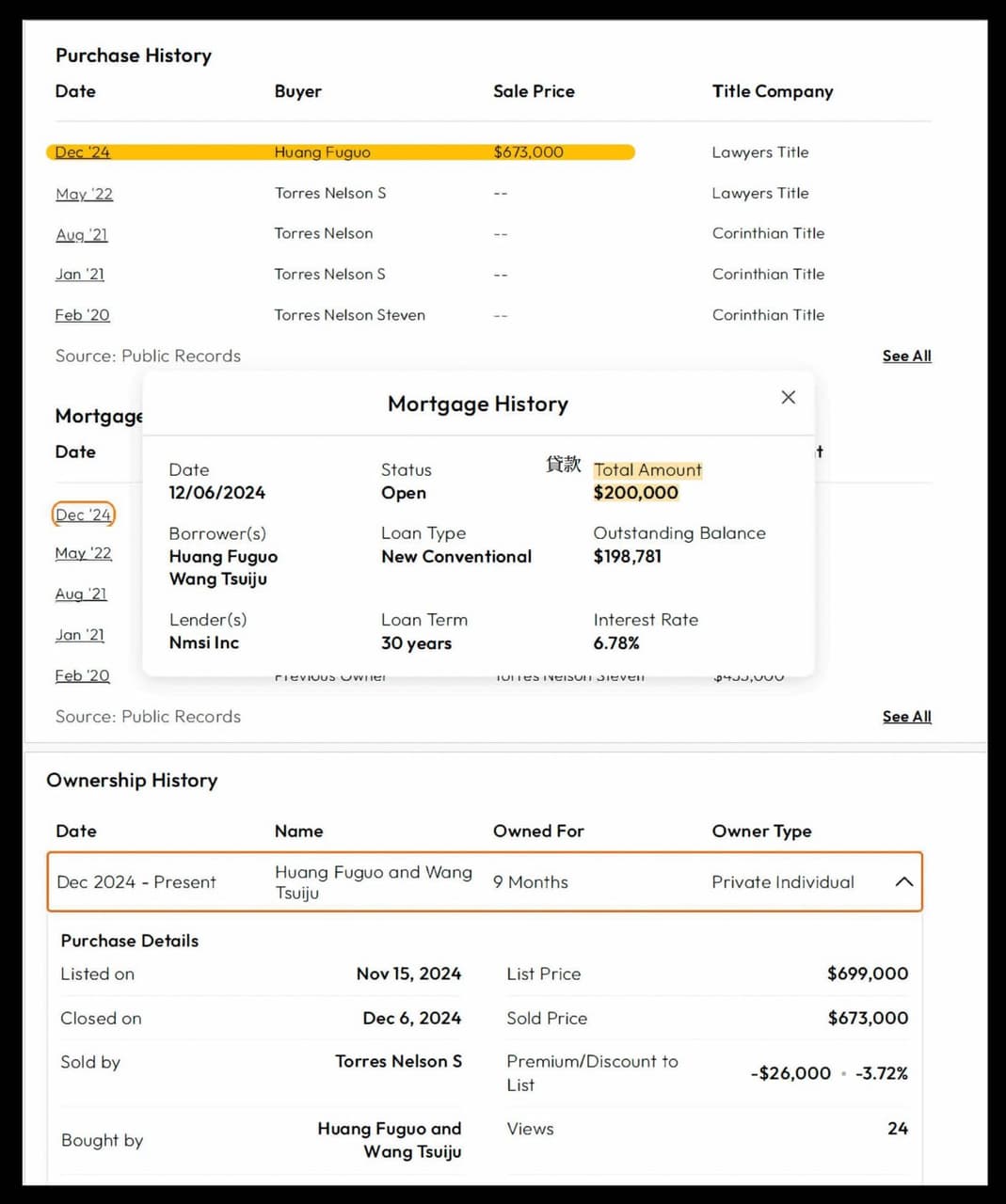Click the $200,000 total amount value
Image resolution: width=1006 pixels, height=1204 pixels.
pyautogui.click(x=635, y=493)
